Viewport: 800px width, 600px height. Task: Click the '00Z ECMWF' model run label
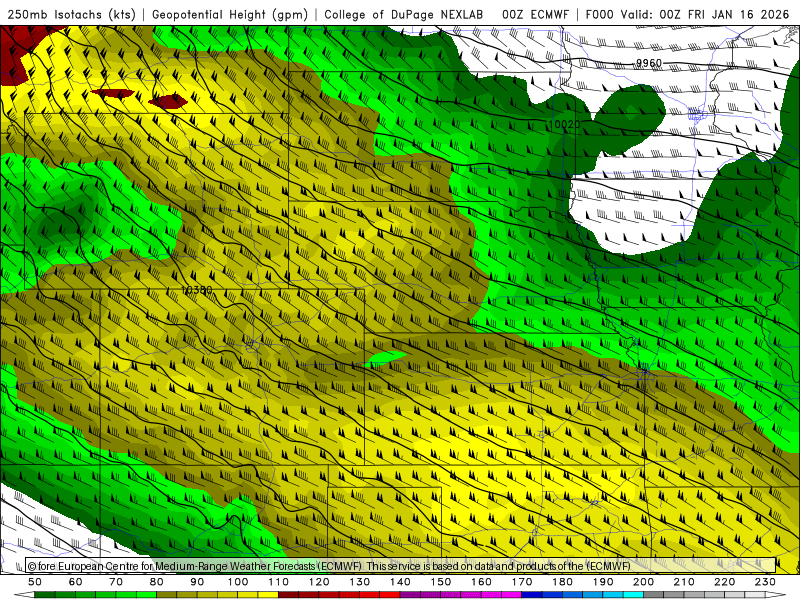click(x=535, y=14)
